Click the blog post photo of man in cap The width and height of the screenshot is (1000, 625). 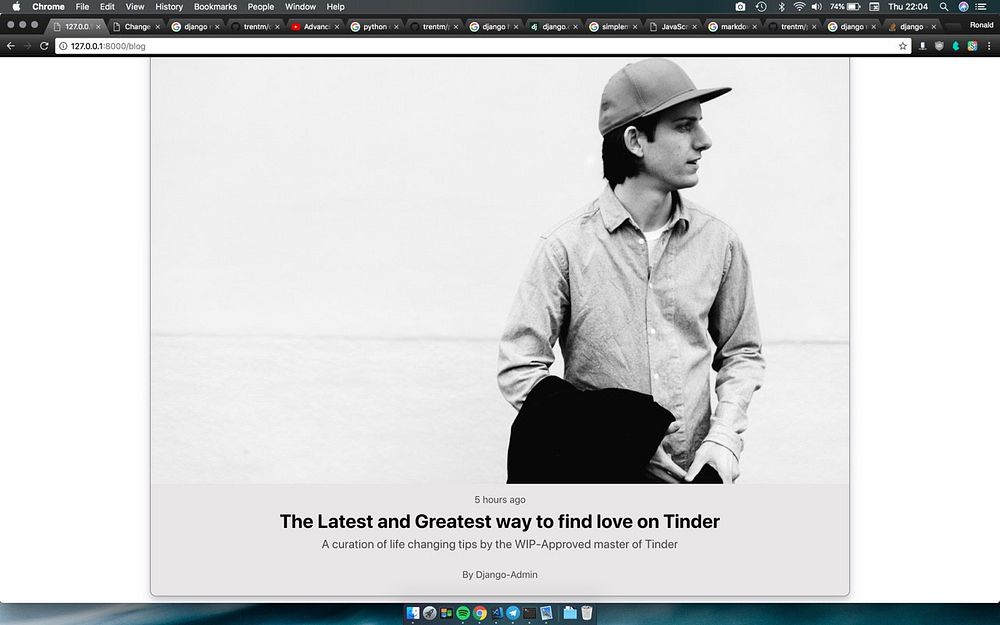point(500,270)
